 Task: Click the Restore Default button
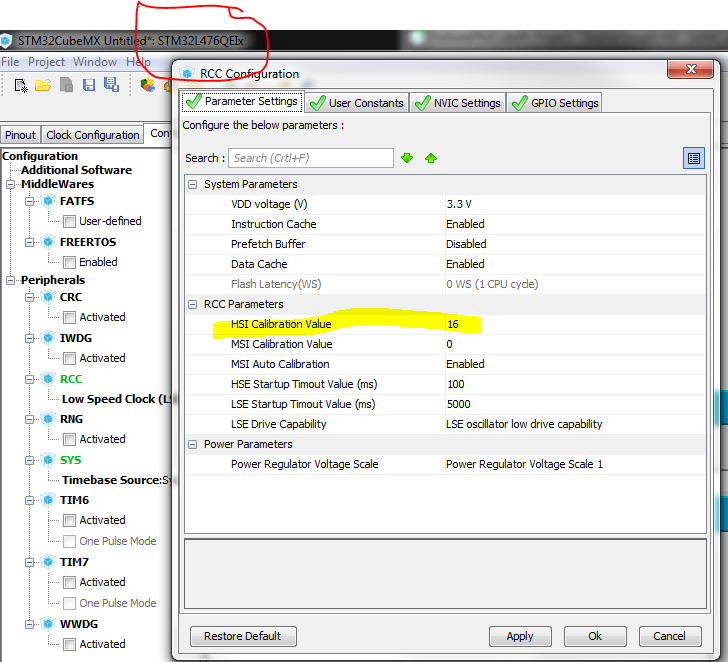coord(243,636)
